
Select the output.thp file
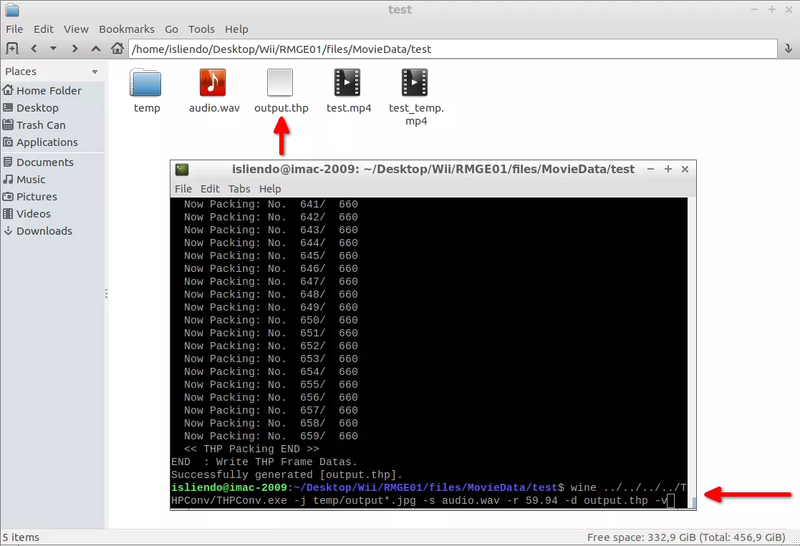click(x=281, y=83)
